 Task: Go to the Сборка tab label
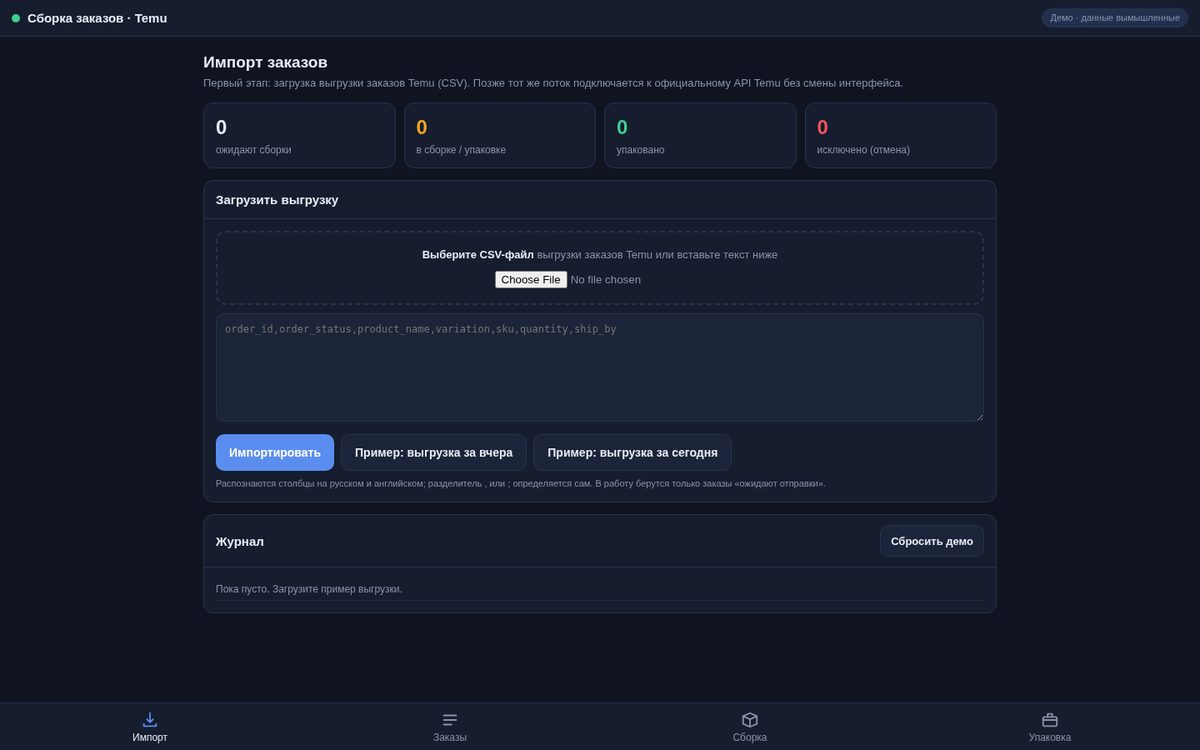point(750,738)
